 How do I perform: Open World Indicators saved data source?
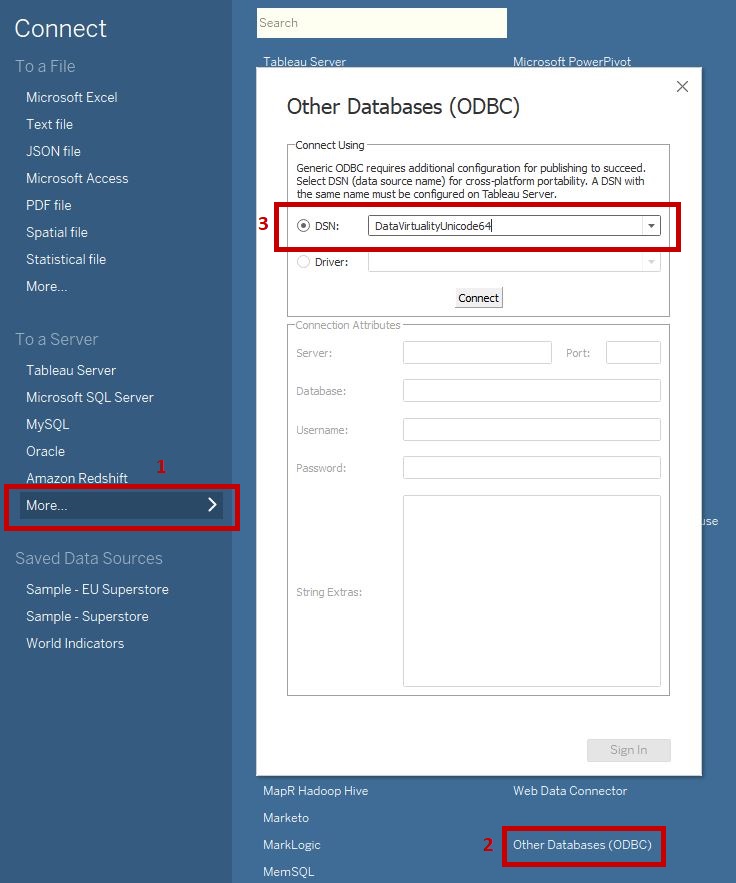point(75,643)
